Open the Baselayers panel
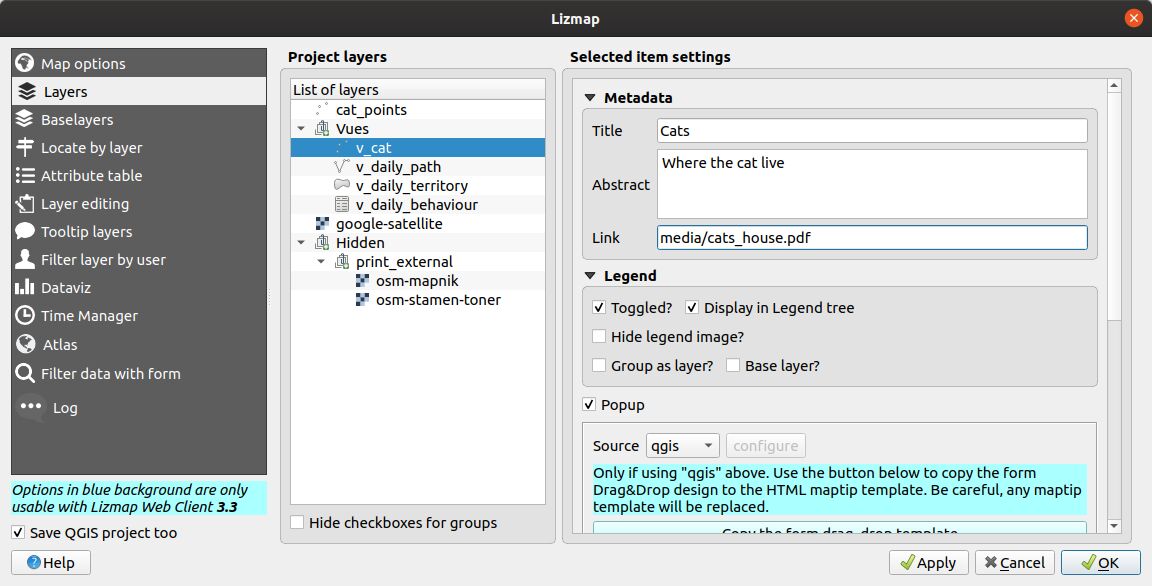This screenshot has height=586, width=1152. coord(139,119)
